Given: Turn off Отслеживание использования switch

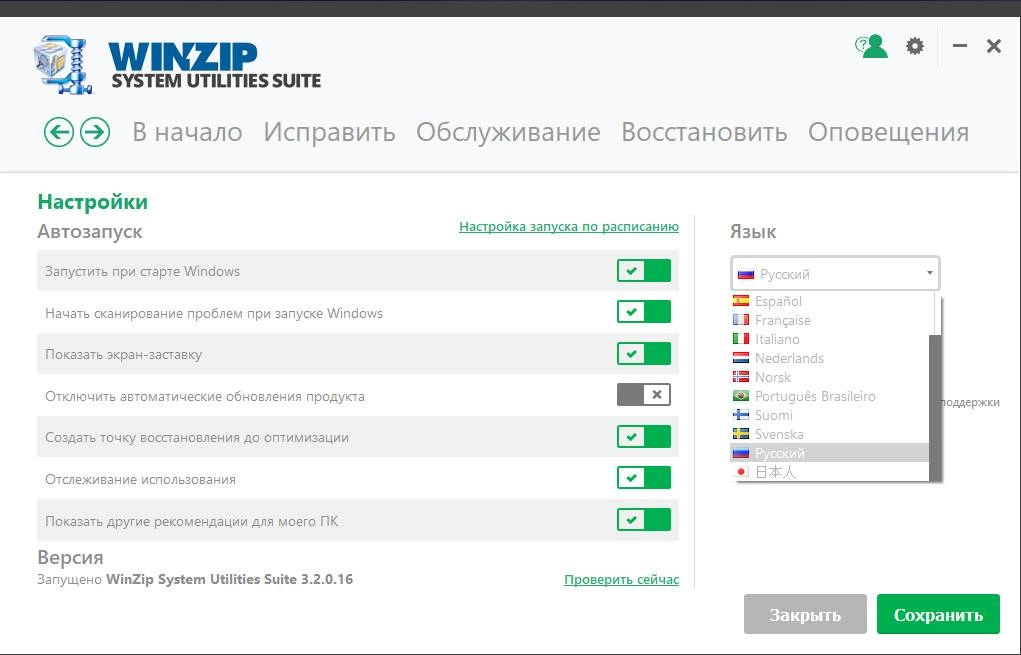Looking at the screenshot, I should pyautogui.click(x=644, y=478).
